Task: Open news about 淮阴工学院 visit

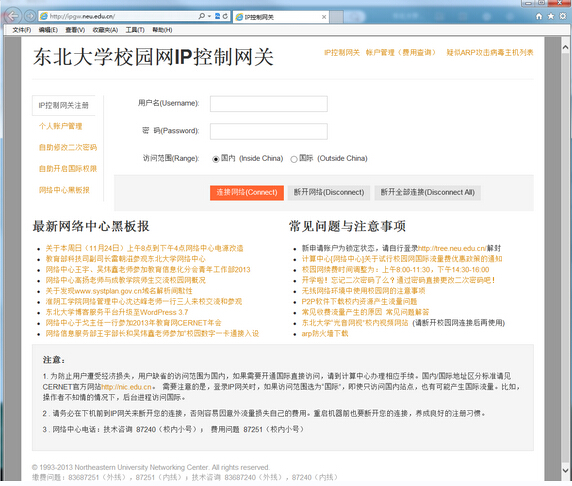Action: (x=144, y=301)
